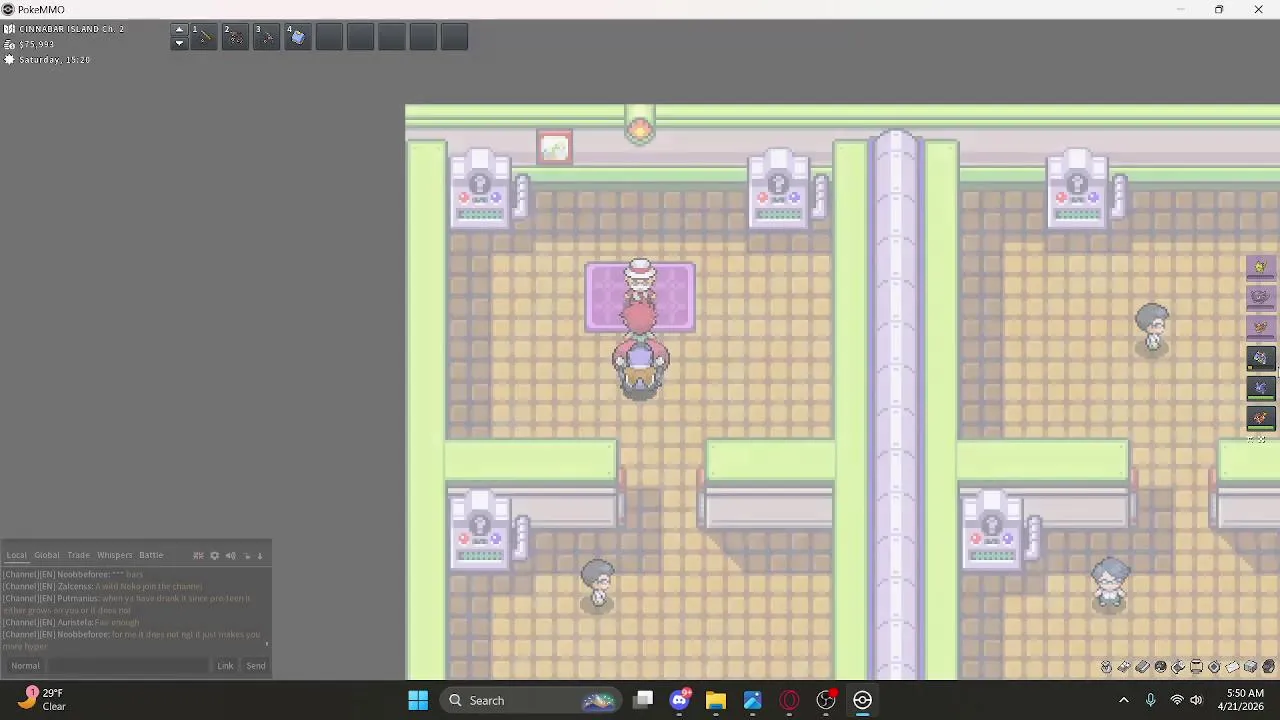The image size is (1280, 720).
Task: Open the volume control in tray
Action: coord(1196,700)
